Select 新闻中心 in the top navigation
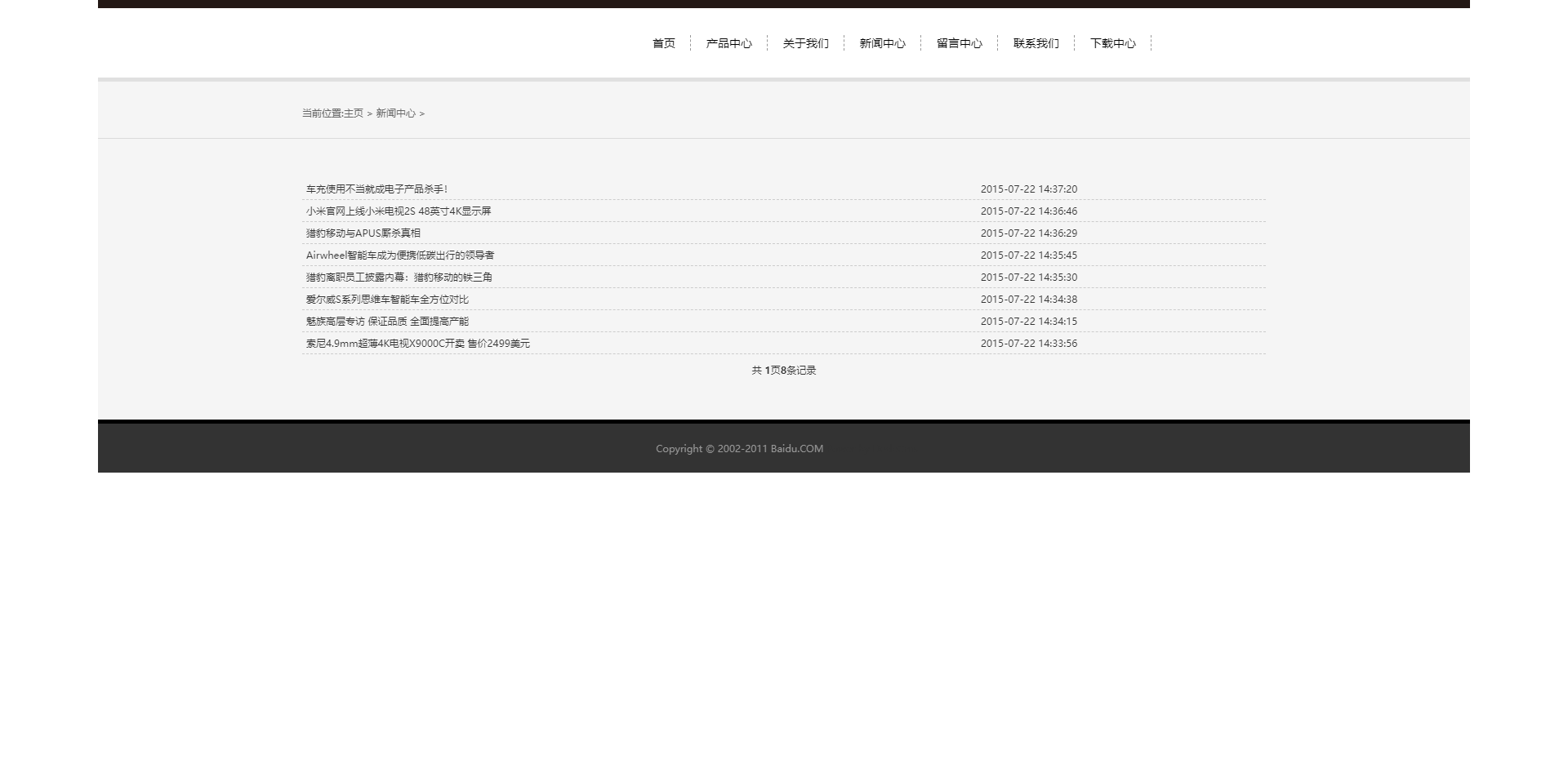This screenshot has height=764, width=1568. [882, 43]
